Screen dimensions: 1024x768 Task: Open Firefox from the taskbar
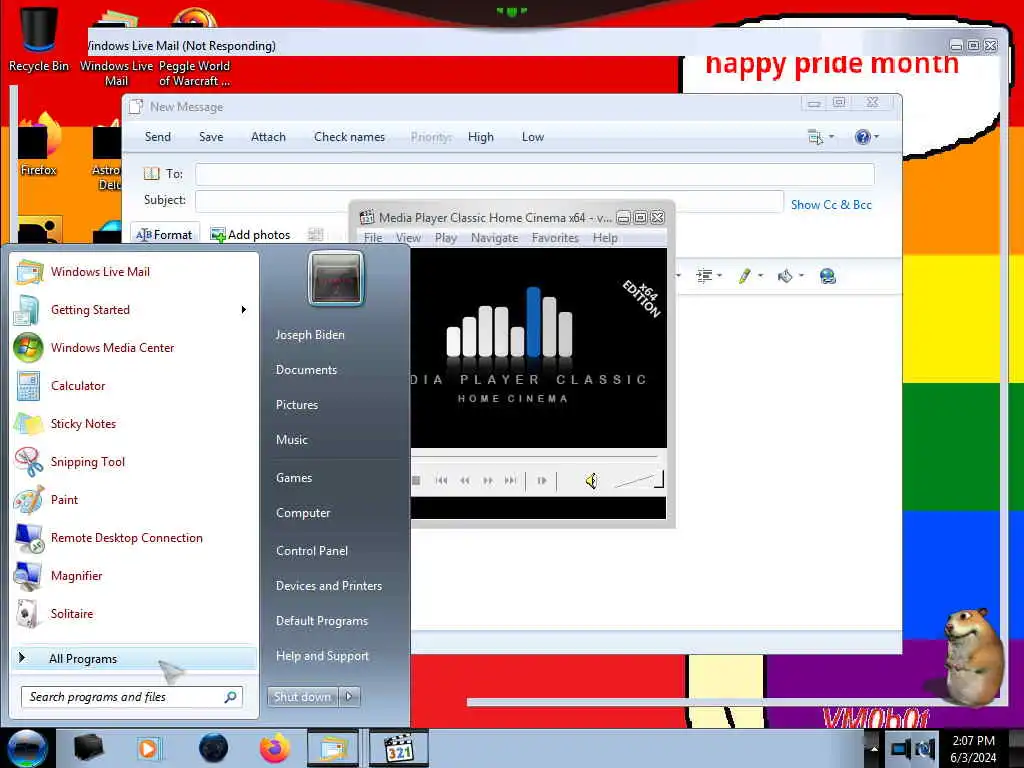click(275, 748)
